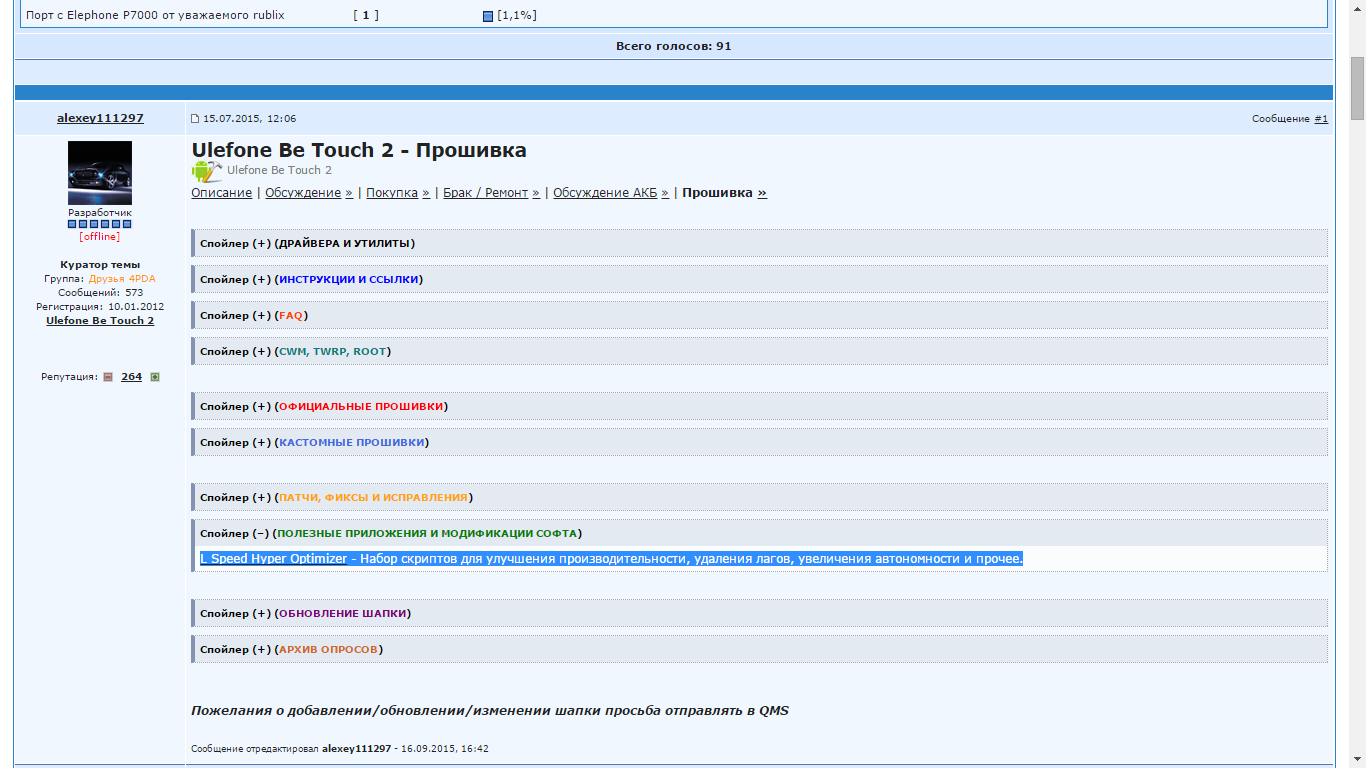Open the ПАТЧИ, ФИКСЫ И ИСПРАВЛЕНИЯ spoiler
Screen dimensions: 1366x768
tap(759, 497)
